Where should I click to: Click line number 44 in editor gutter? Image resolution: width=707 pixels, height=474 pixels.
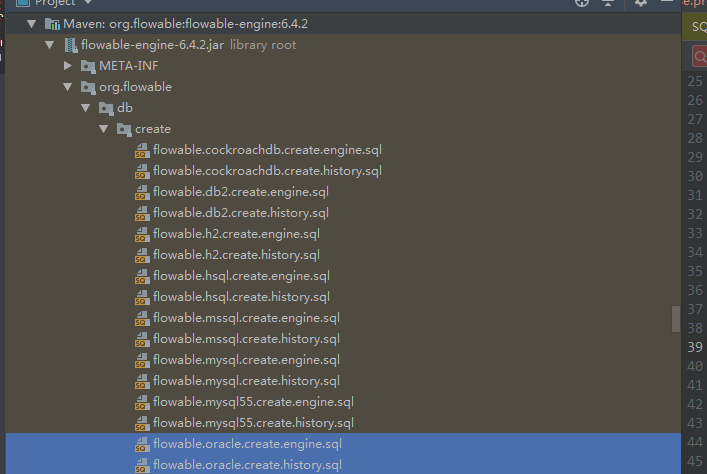[x=695, y=442]
